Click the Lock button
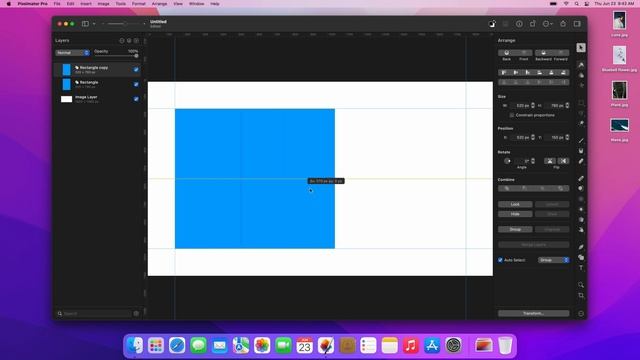The height and width of the screenshot is (360, 640). tap(515, 204)
